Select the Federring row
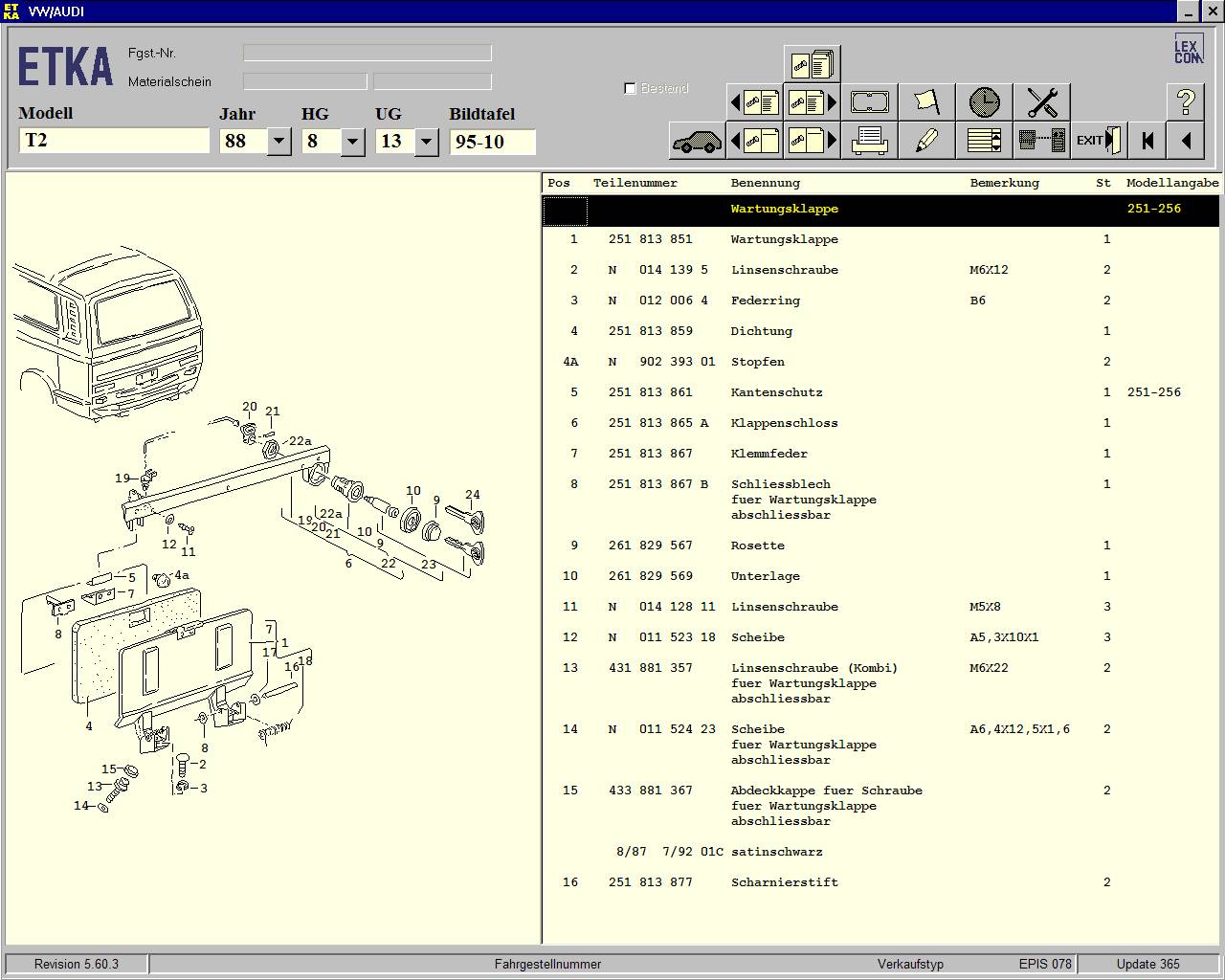This screenshot has height=980, width=1225. (881, 301)
